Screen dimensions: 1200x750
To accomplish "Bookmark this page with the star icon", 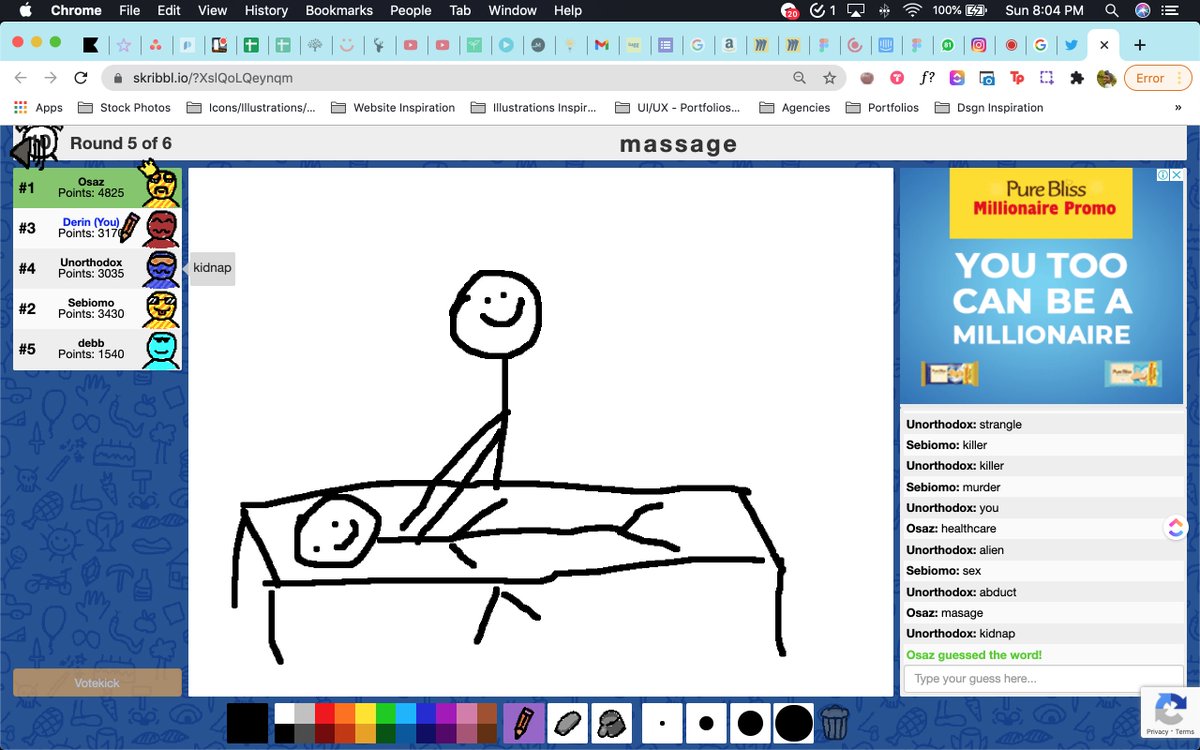I will (829, 78).
